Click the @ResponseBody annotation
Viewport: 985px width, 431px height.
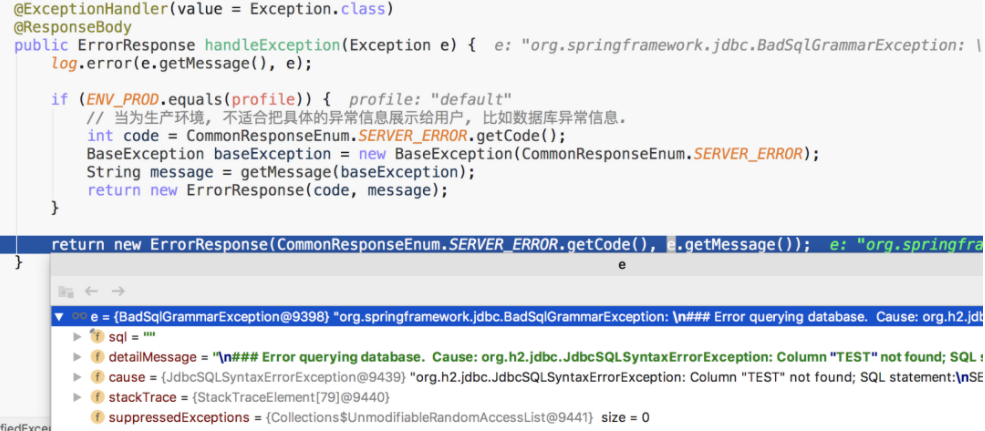click(73, 28)
